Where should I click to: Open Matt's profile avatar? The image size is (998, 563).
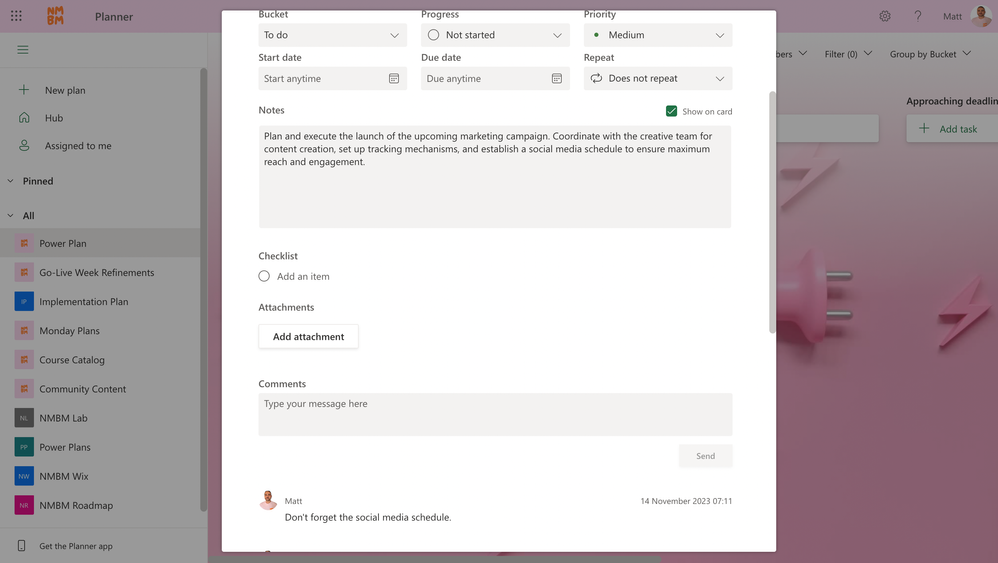point(981,15)
